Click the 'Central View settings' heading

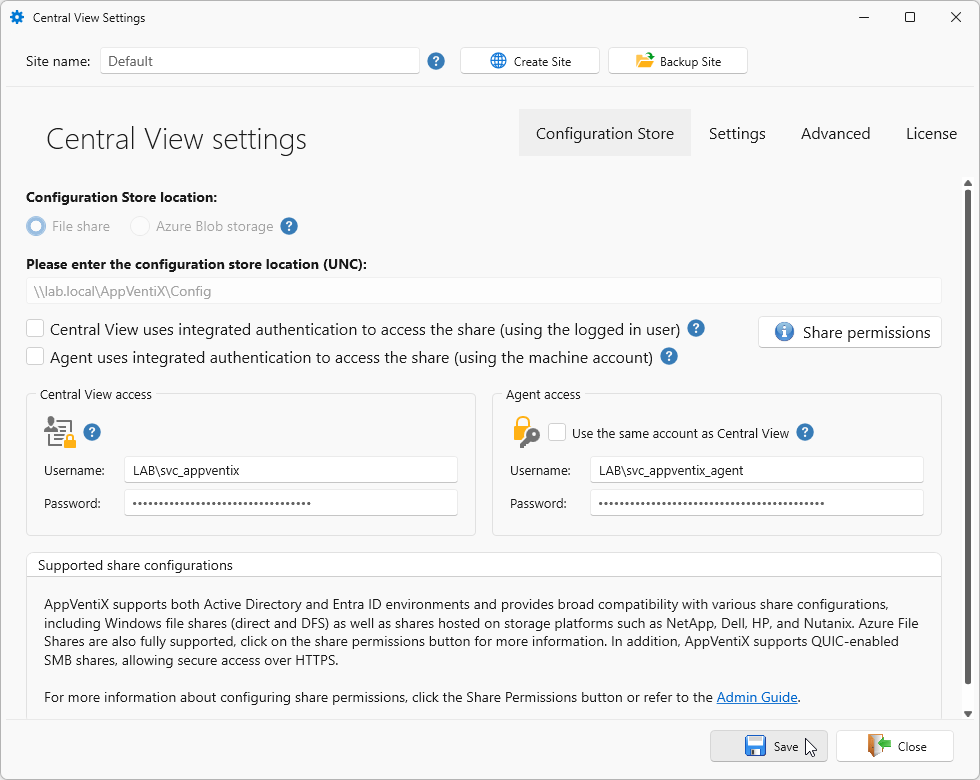click(x=176, y=139)
